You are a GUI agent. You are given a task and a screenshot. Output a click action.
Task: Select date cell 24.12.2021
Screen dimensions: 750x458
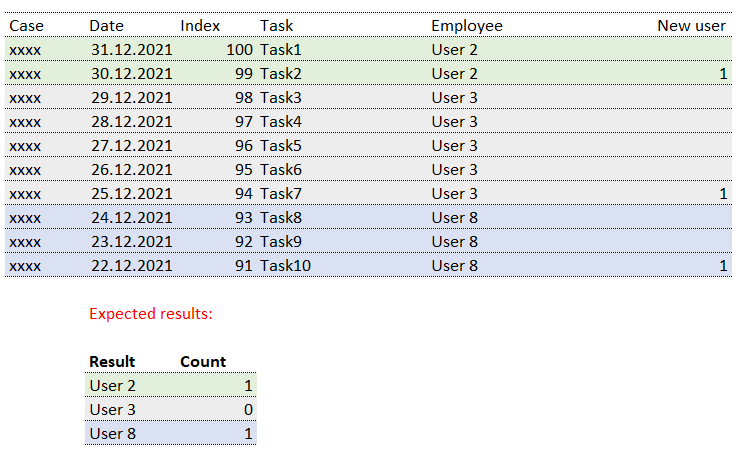(x=132, y=218)
